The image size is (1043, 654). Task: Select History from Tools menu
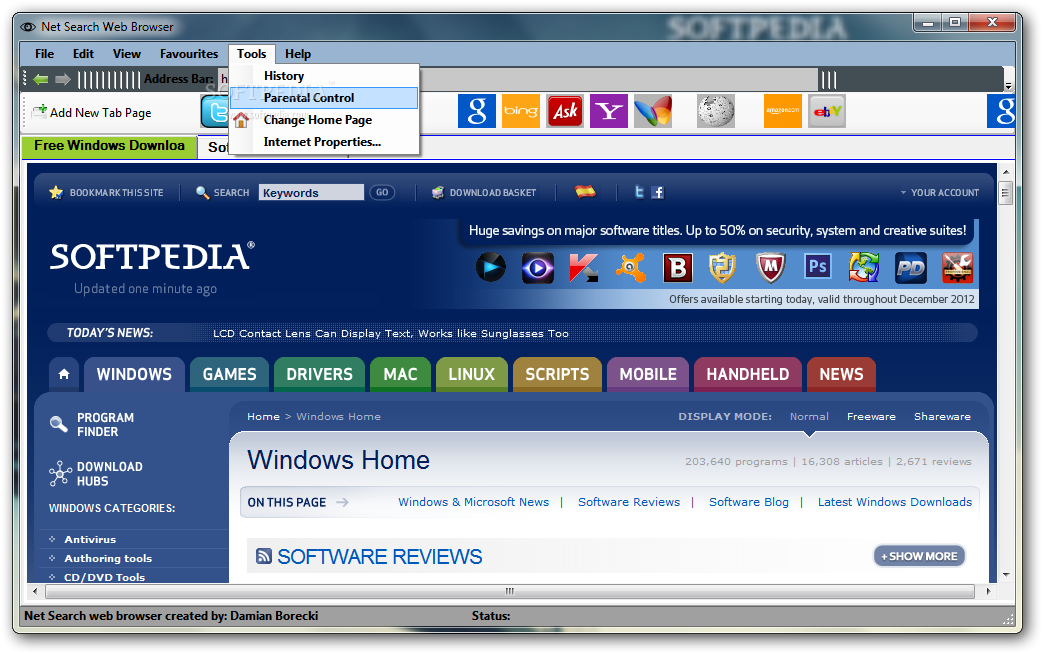[324, 76]
